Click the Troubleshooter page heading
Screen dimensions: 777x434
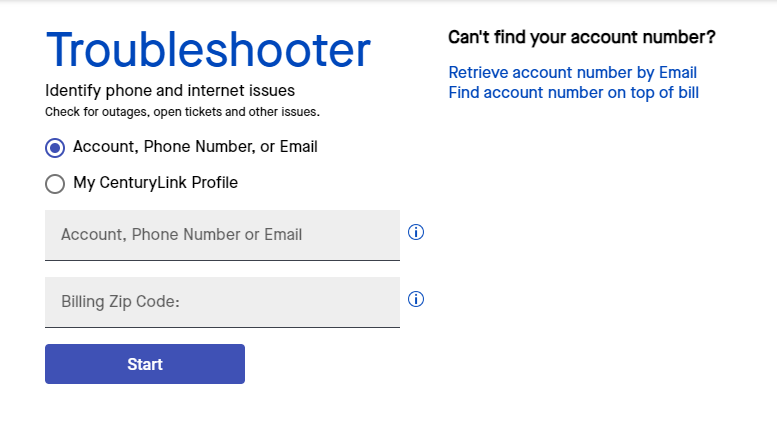[208, 50]
